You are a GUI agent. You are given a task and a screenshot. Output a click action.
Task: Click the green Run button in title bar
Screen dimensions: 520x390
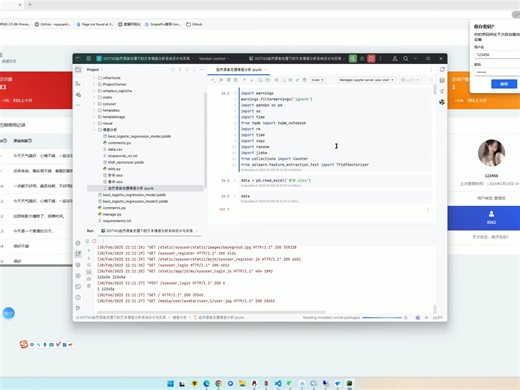[353, 59]
